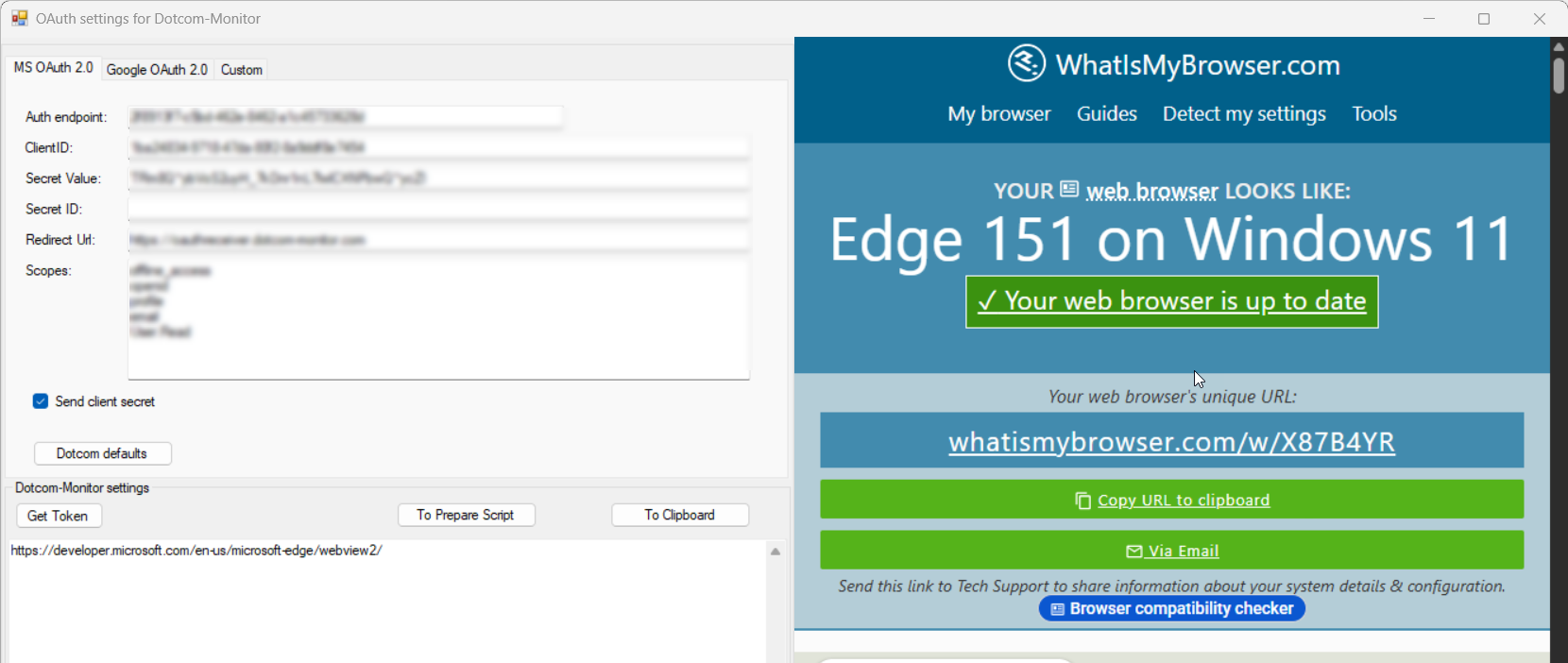Viewport: 1568px width, 663px height.
Task: Open the My browser menu item
Action: 999,114
